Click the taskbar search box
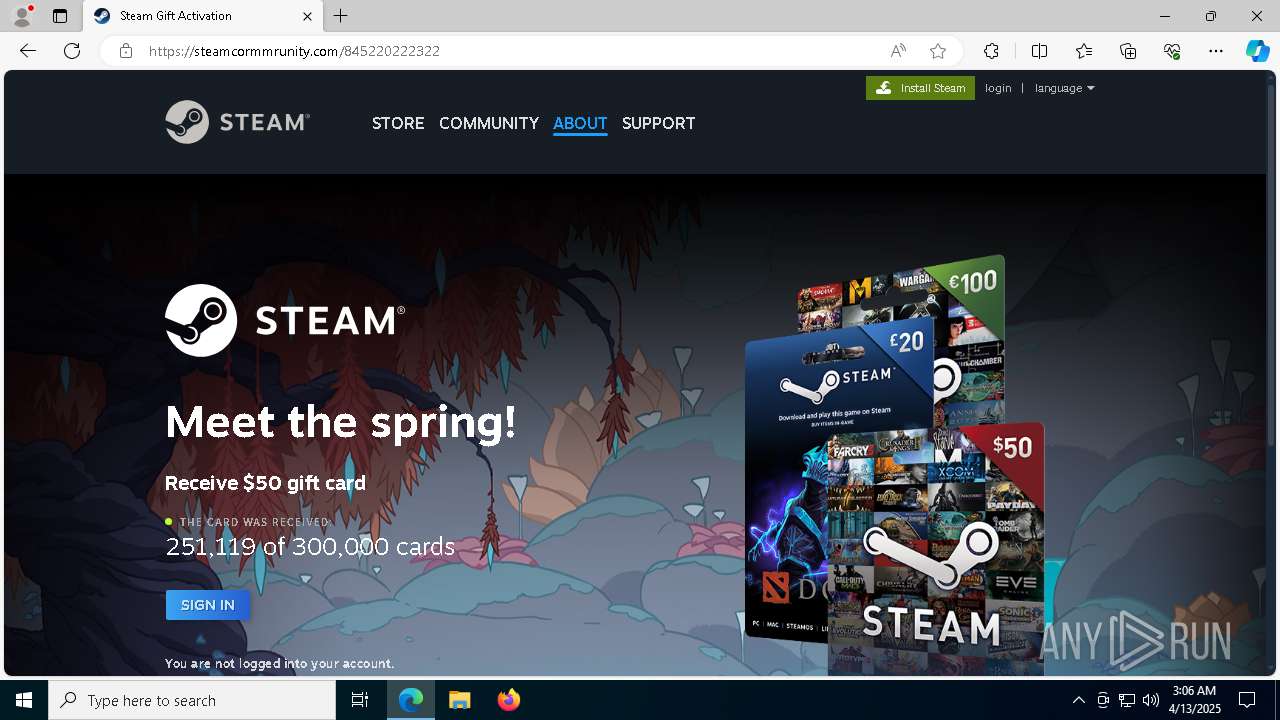1280x720 pixels. click(x=192, y=700)
